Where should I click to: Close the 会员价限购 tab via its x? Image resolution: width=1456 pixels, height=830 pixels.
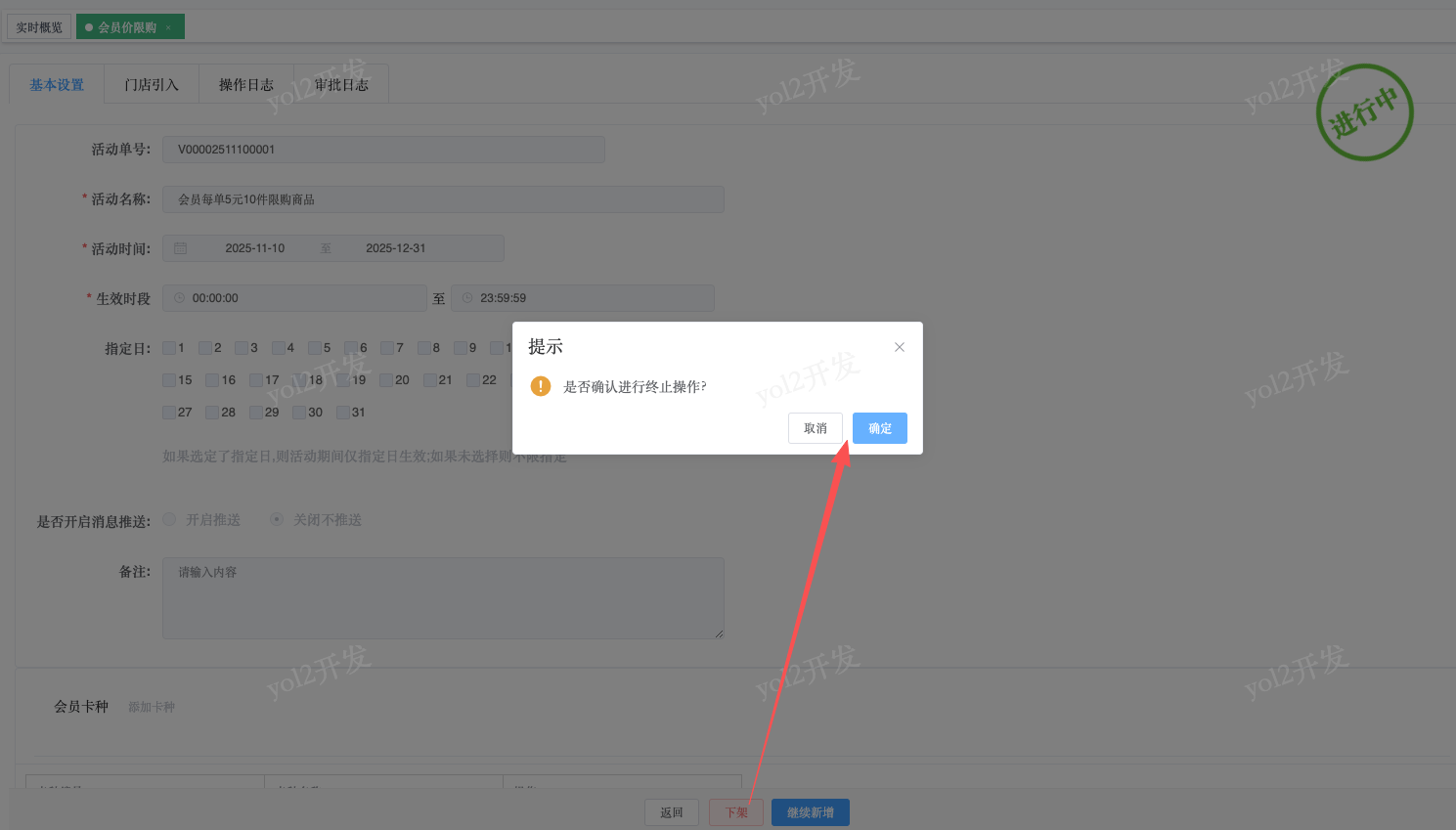pos(168,27)
